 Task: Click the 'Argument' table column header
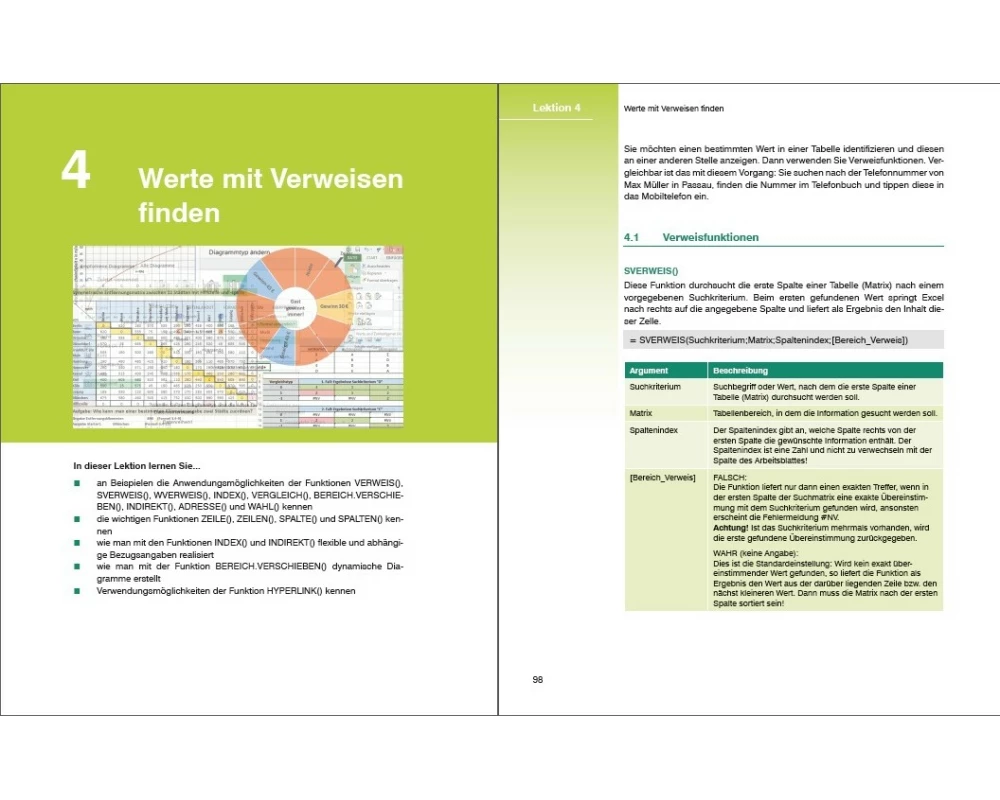(x=650, y=370)
